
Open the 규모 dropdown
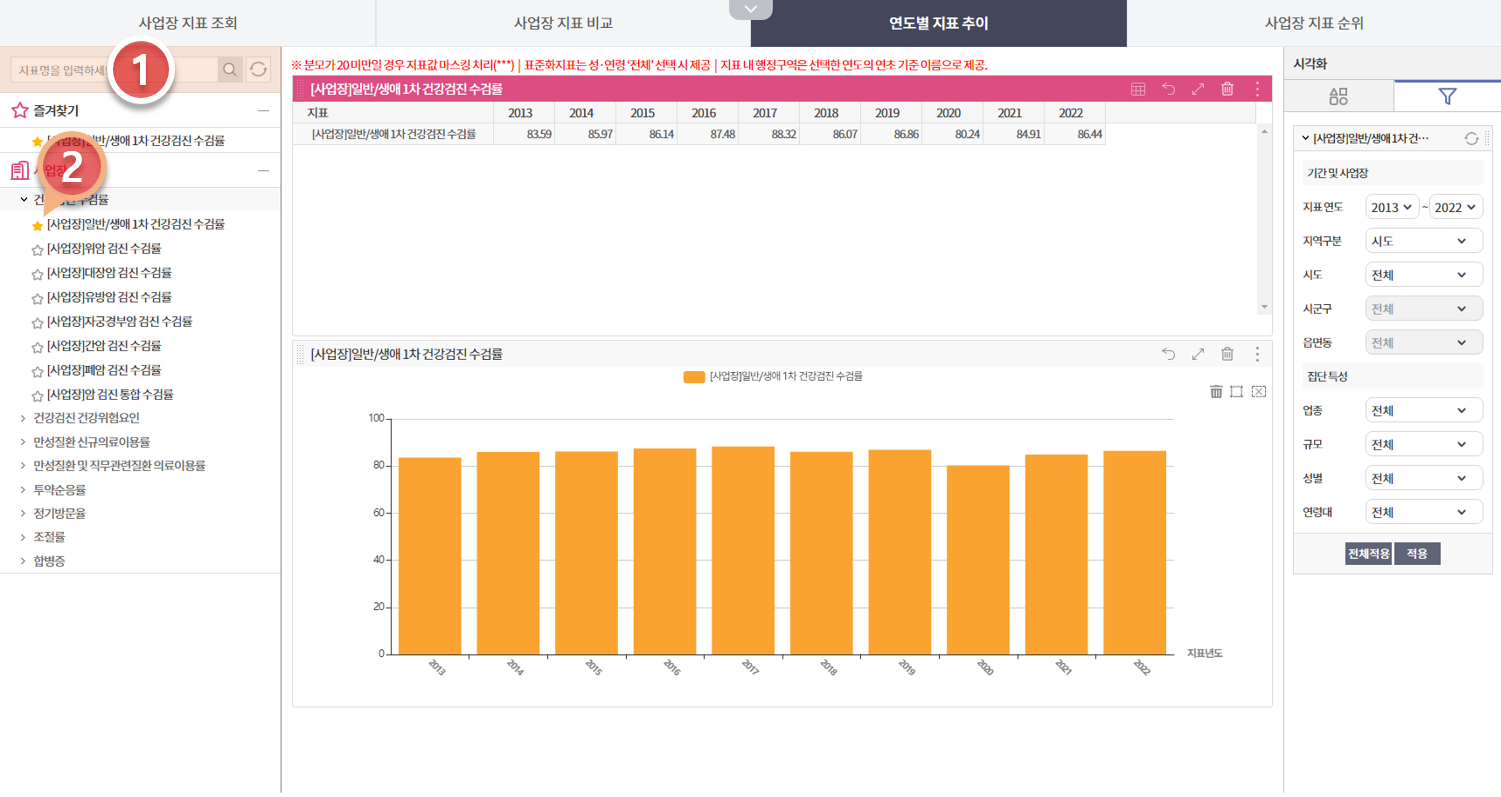point(1424,444)
